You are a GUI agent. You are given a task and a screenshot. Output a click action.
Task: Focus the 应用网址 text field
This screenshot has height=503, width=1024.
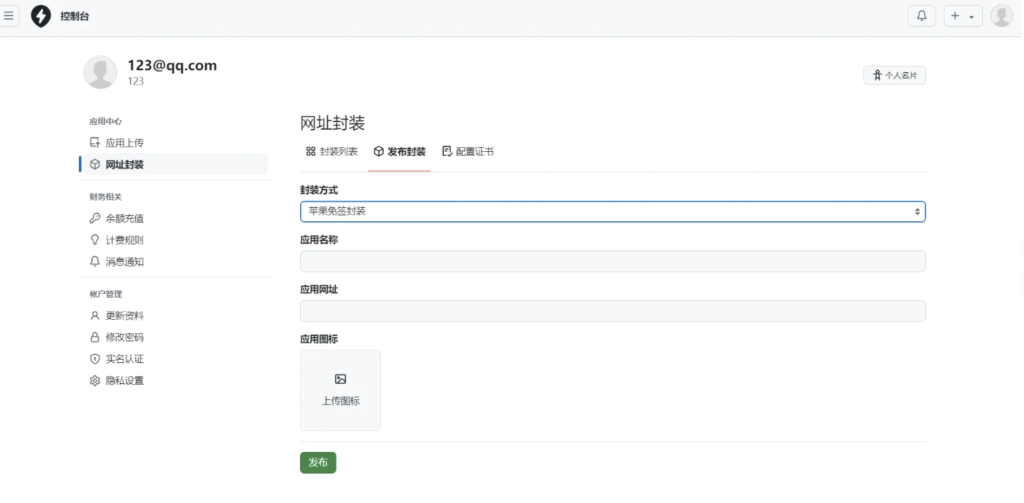click(612, 311)
